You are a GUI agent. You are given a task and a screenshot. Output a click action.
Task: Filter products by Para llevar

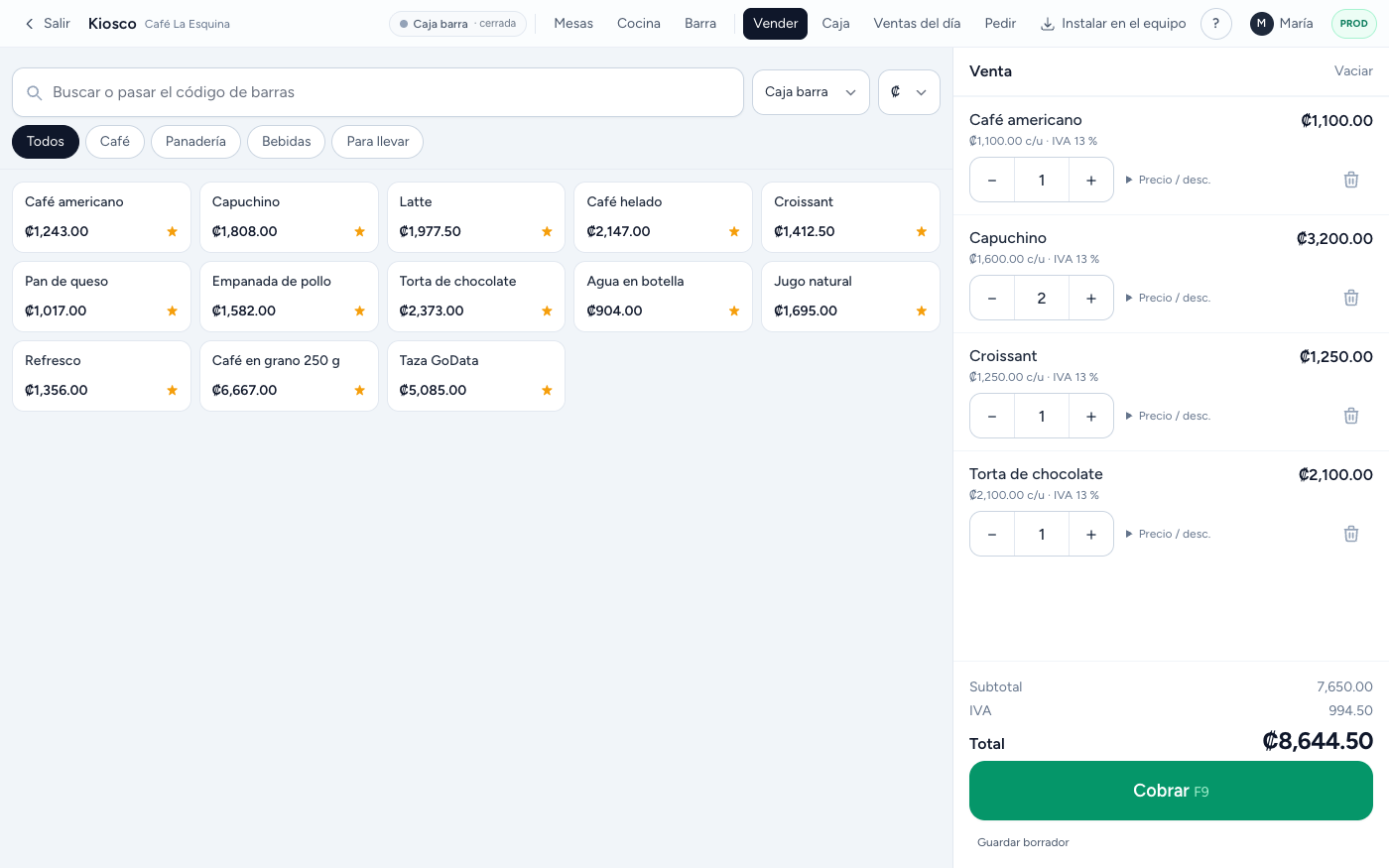pyautogui.click(x=378, y=142)
